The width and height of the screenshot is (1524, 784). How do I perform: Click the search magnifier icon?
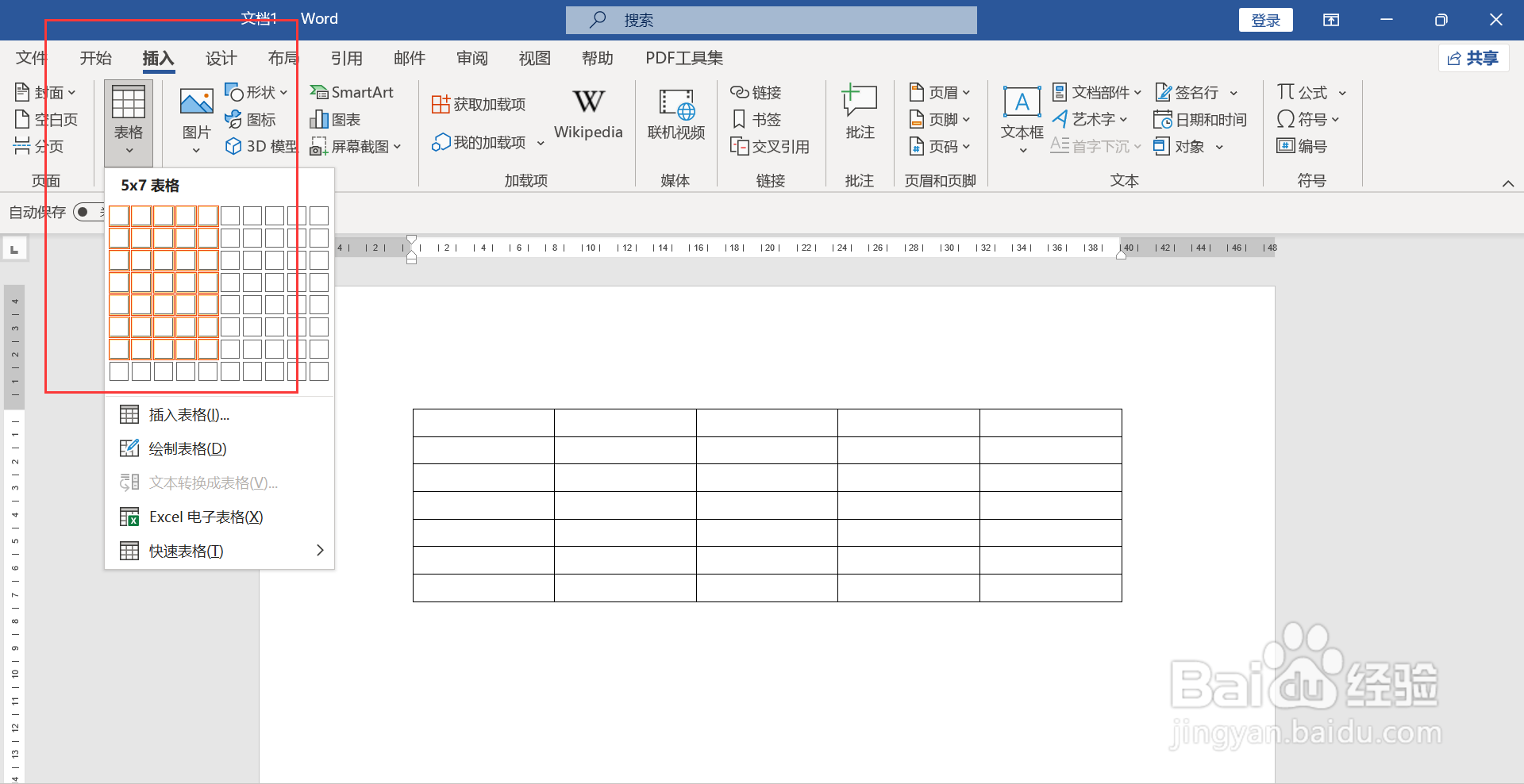point(598,19)
